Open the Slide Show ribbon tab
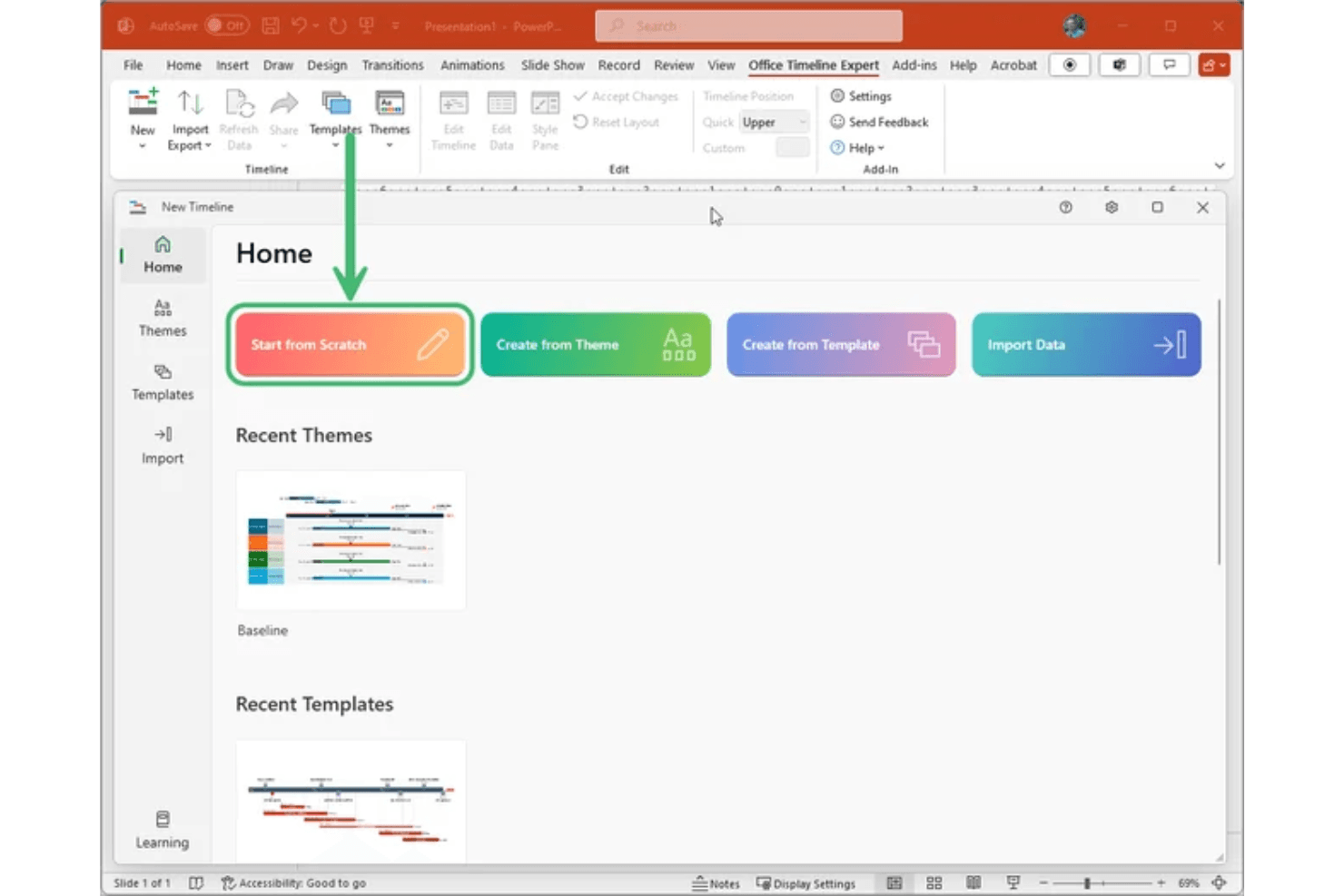Viewport: 1344px width, 896px height. pyautogui.click(x=552, y=65)
